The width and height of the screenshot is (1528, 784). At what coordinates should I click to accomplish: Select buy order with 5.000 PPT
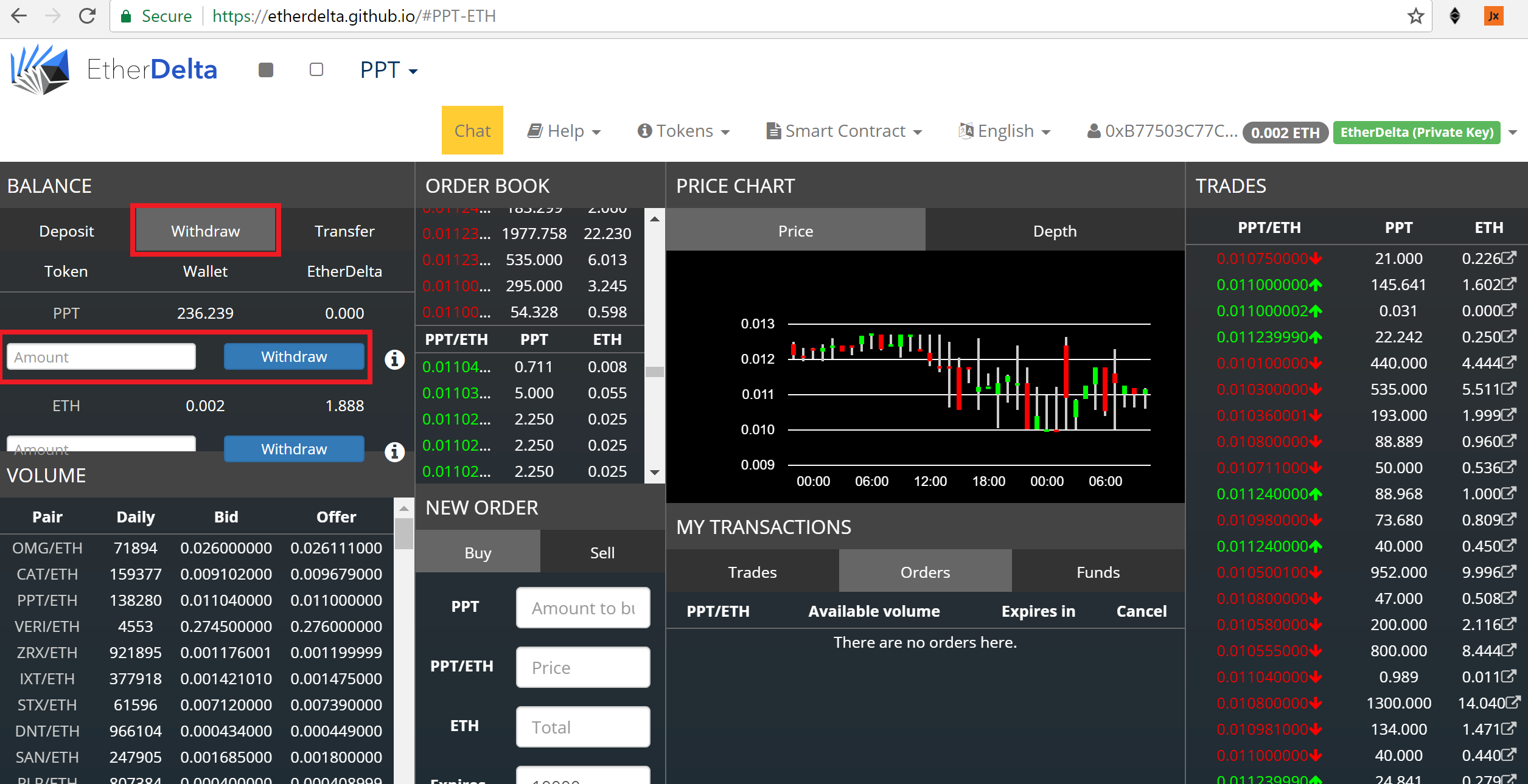click(x=529, y=393)
